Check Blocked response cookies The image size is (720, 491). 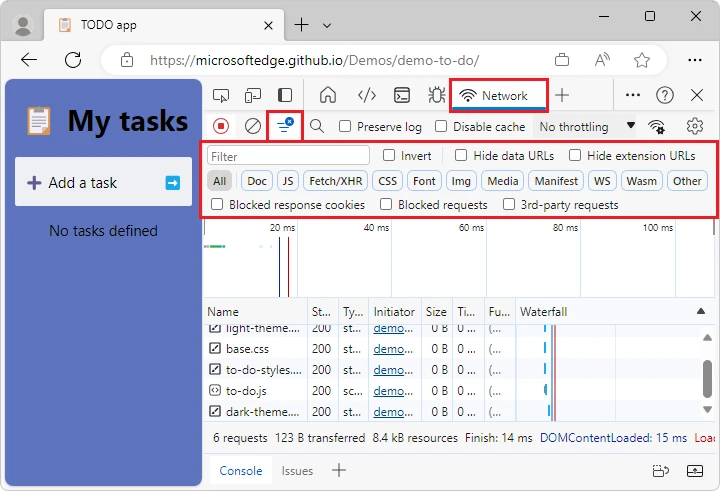pos(217,204)
